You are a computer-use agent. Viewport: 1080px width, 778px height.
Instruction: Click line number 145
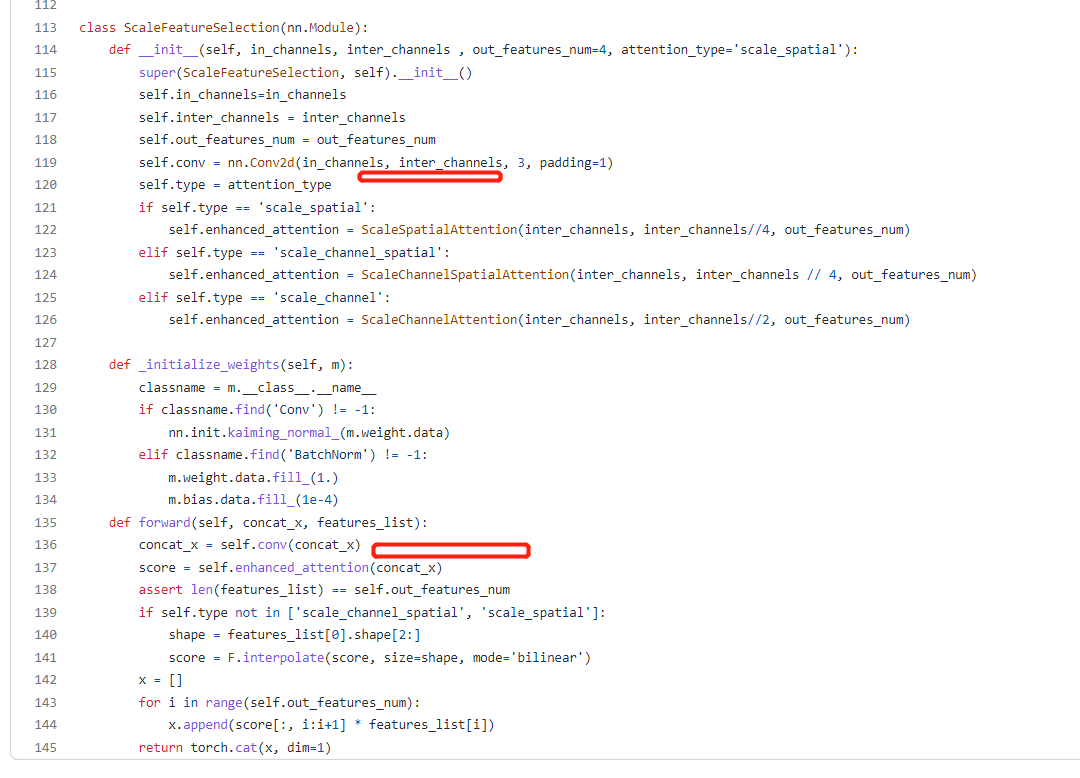click(x=45, y=747)
